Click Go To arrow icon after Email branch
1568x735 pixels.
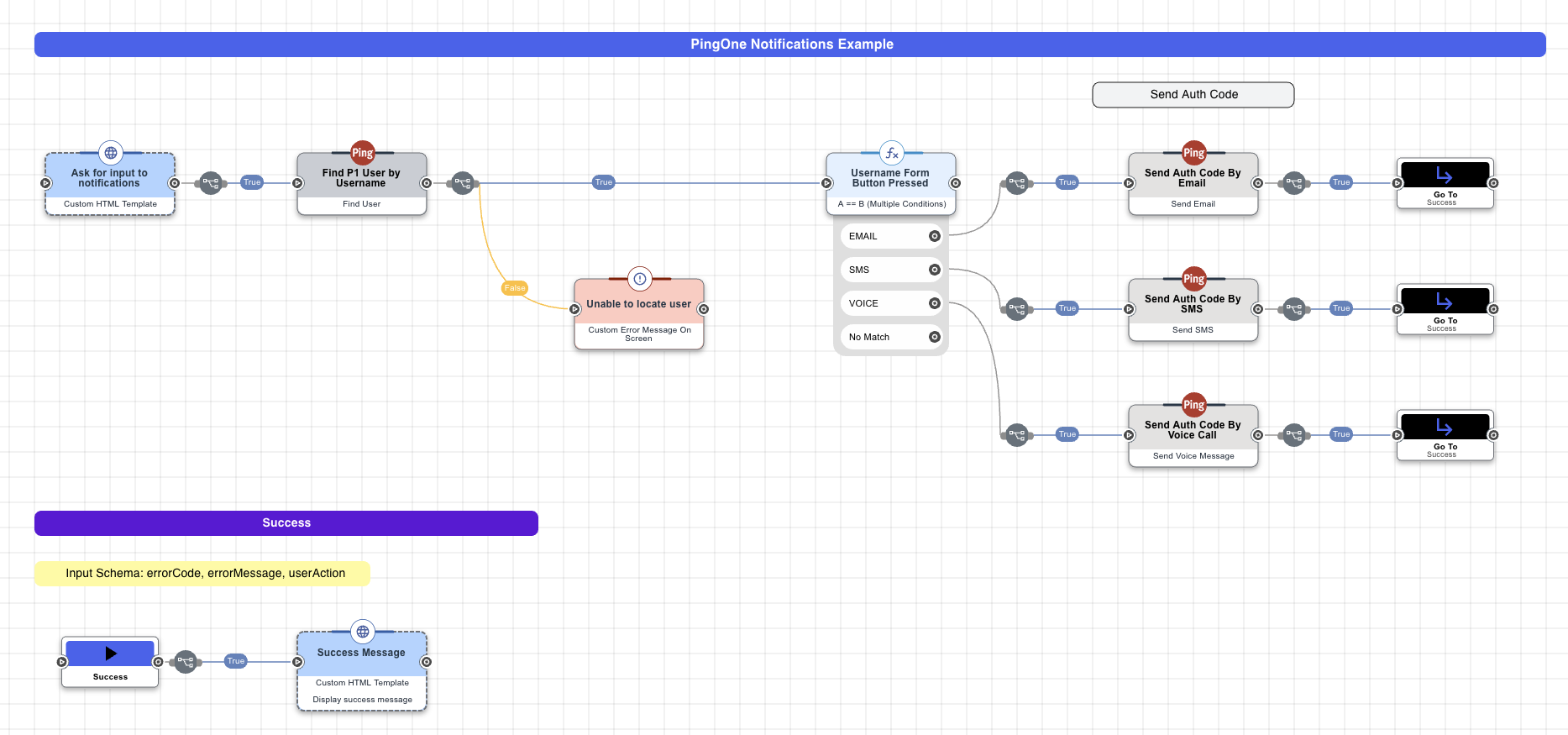pyautogui.click(x=1445, y=175)
